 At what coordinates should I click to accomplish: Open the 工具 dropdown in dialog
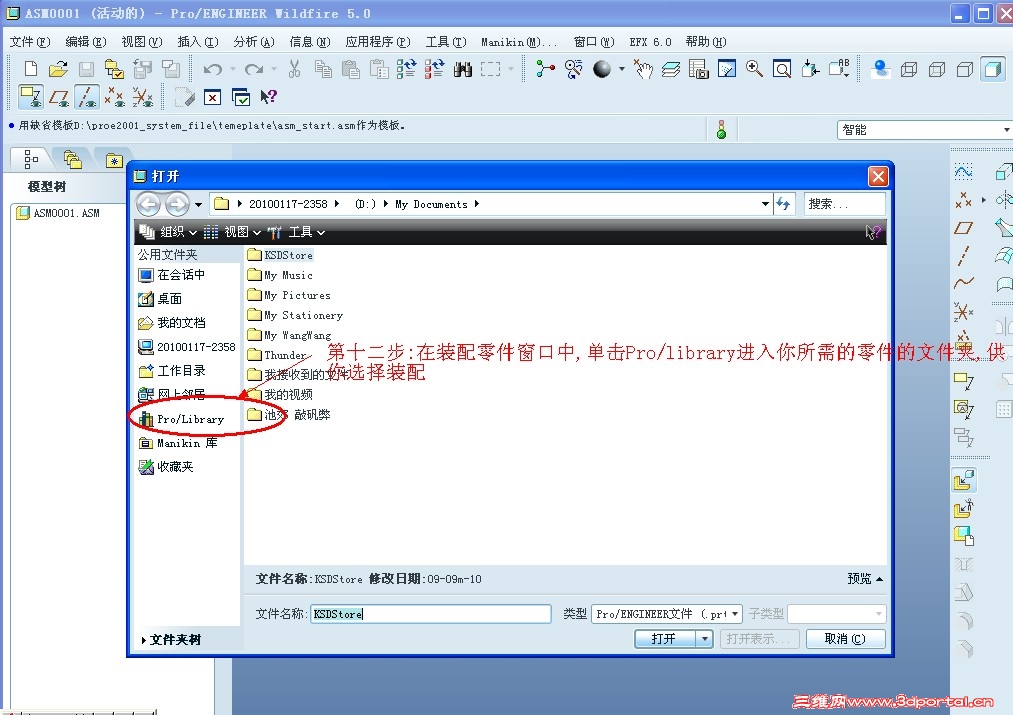pos(297,232)
